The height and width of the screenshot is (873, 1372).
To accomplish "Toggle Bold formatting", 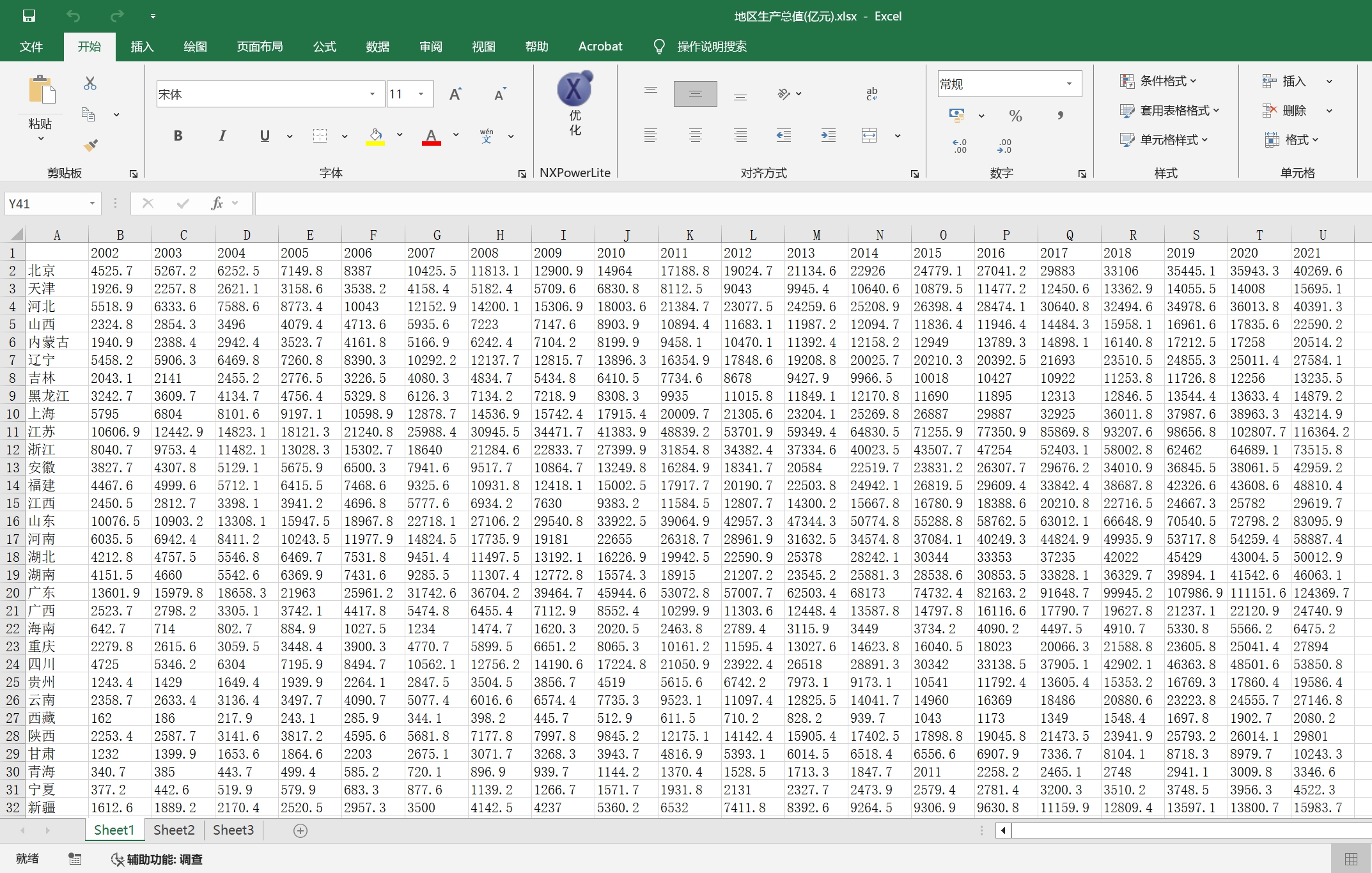I will coord(178,135).
